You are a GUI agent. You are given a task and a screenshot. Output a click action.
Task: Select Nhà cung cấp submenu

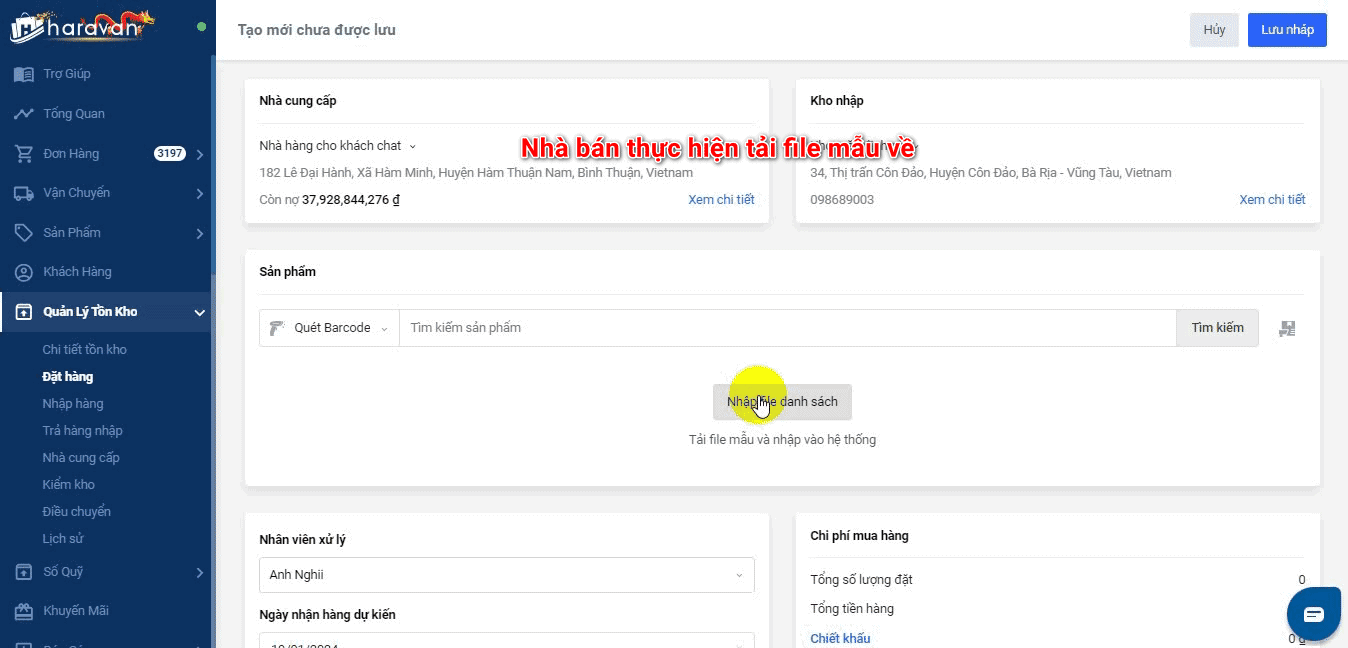pos(81,458)
